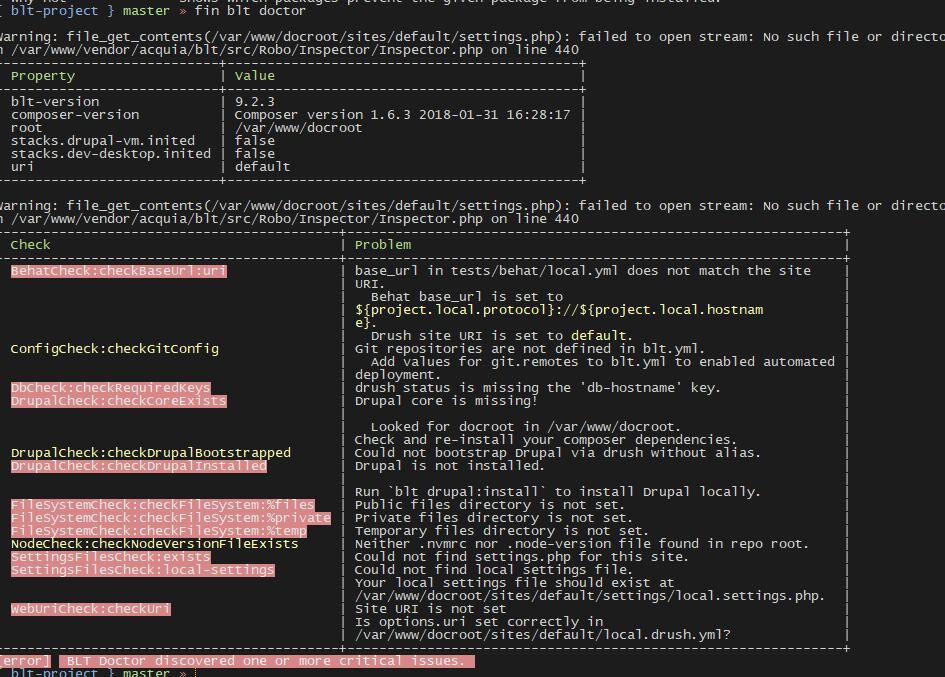Click 'Drupal core is missing!' problem text
The image size is (945, 677).
click(446, 401)
